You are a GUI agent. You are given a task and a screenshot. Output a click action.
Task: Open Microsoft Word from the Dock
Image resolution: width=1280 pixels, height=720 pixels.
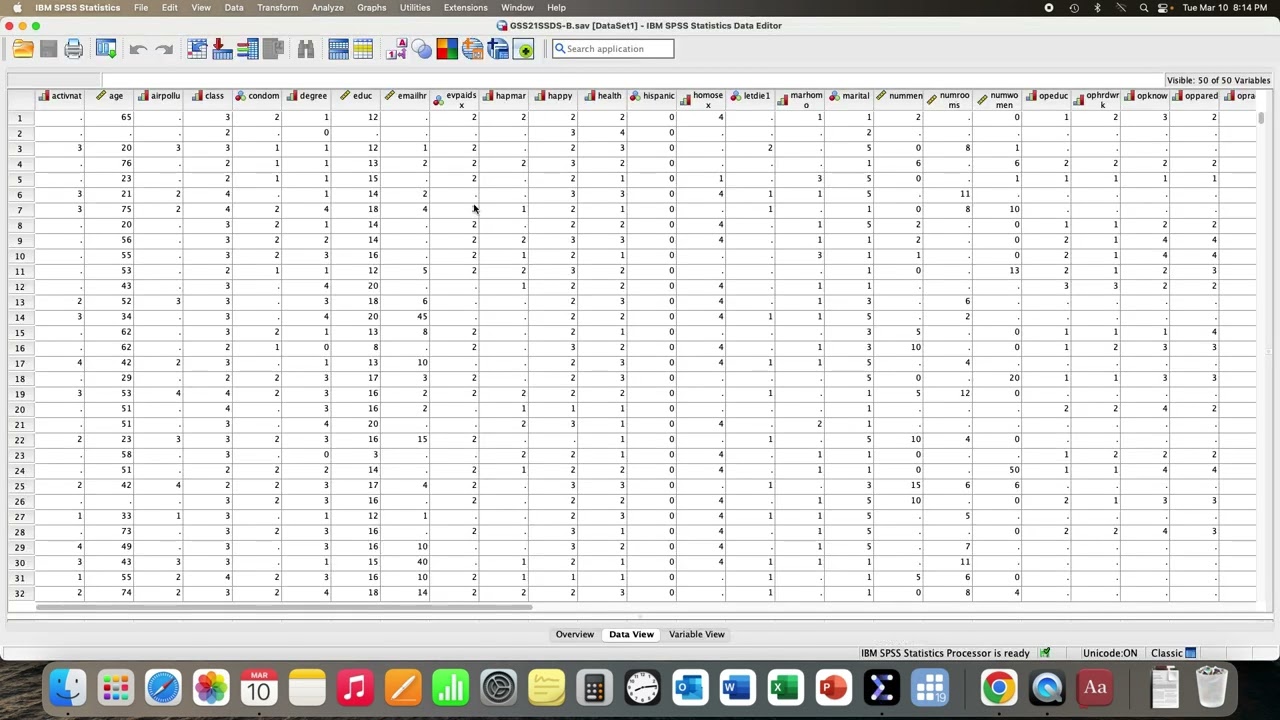click(x=737, y=688)
